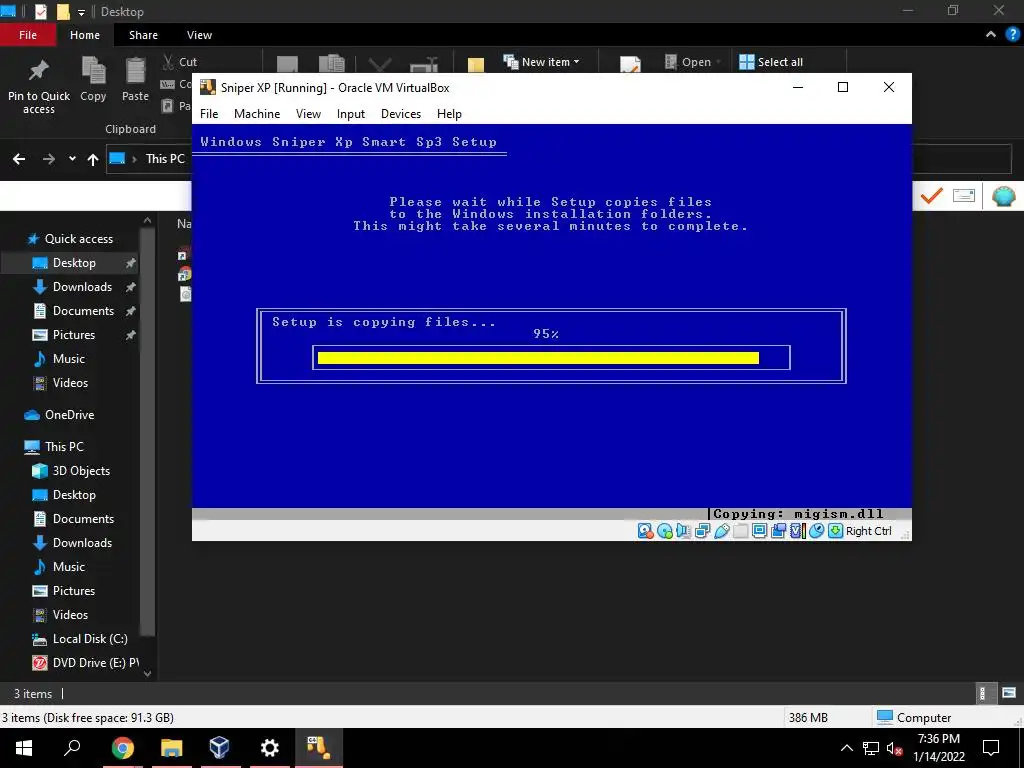
Task: Open Settings gear on the taskbar
Action: pyautogui.click(x=269, y=748)
